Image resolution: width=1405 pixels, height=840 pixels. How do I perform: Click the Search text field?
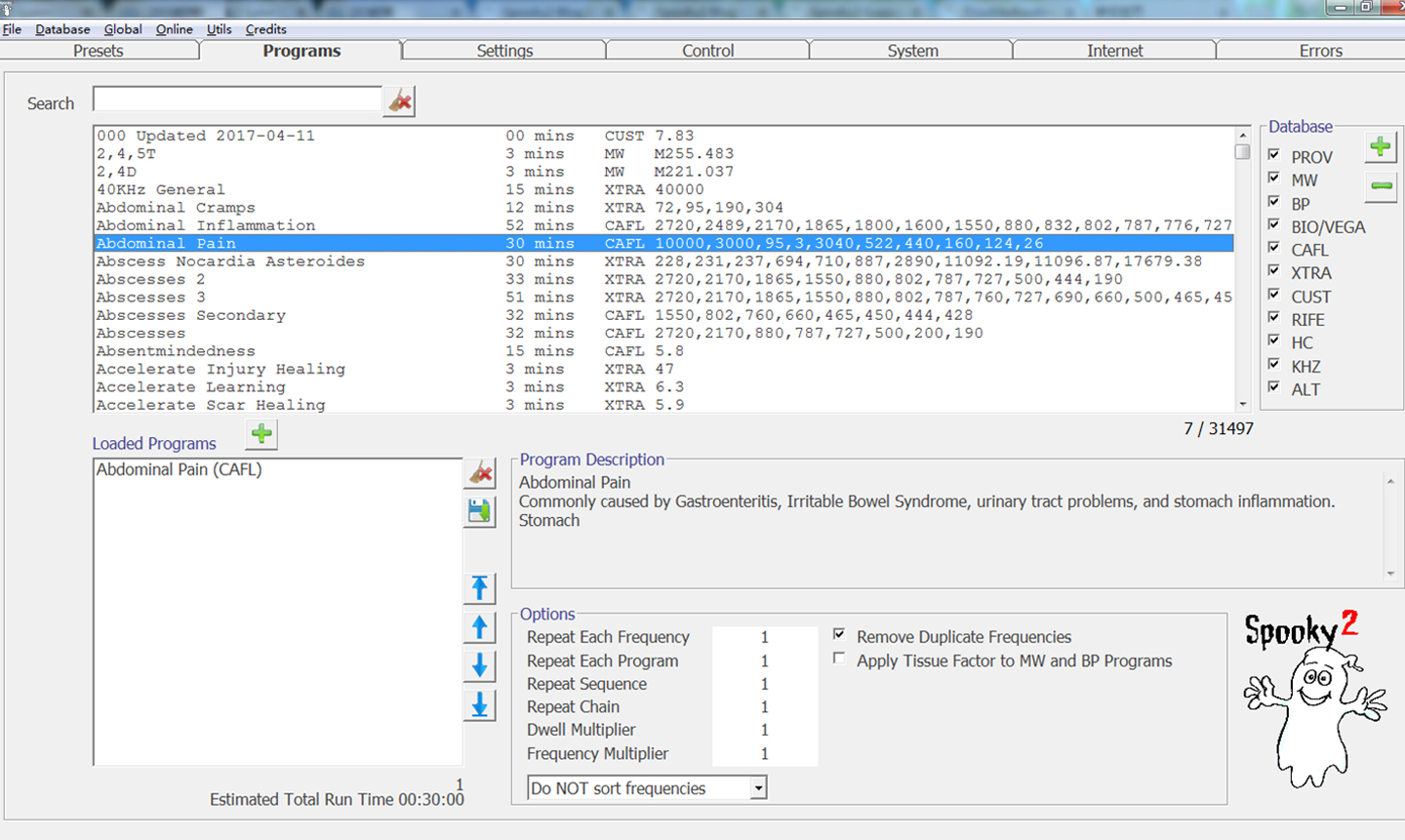click(x=237, y=100)
